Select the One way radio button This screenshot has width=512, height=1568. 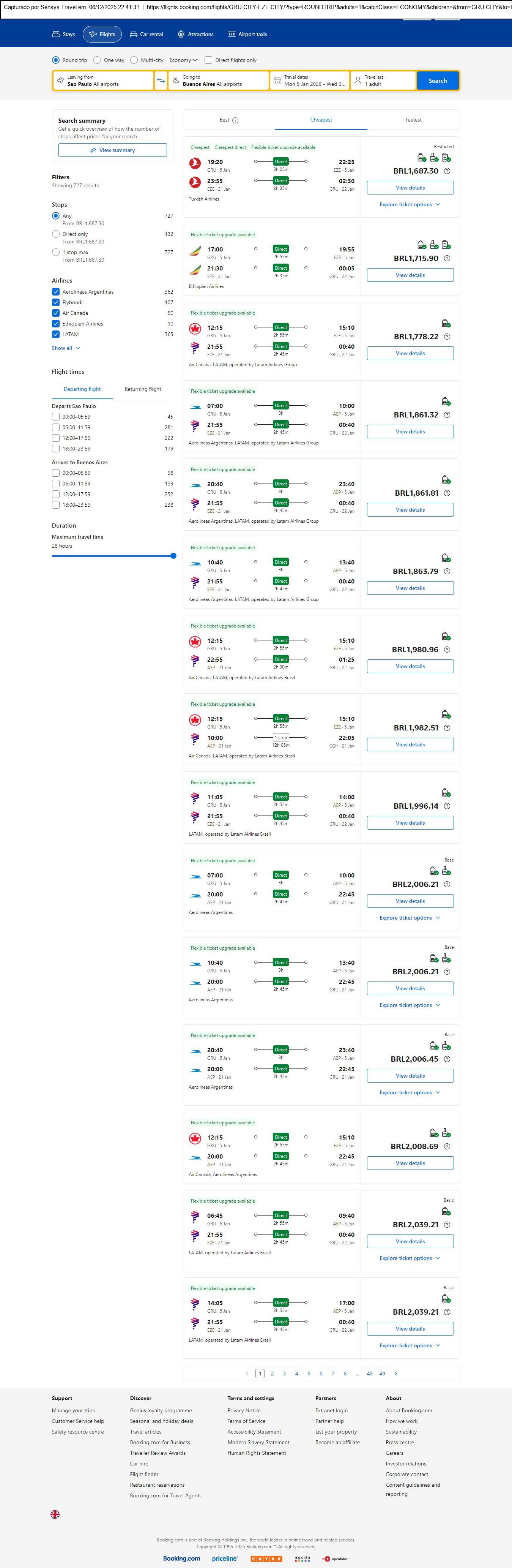pos(97,60)
